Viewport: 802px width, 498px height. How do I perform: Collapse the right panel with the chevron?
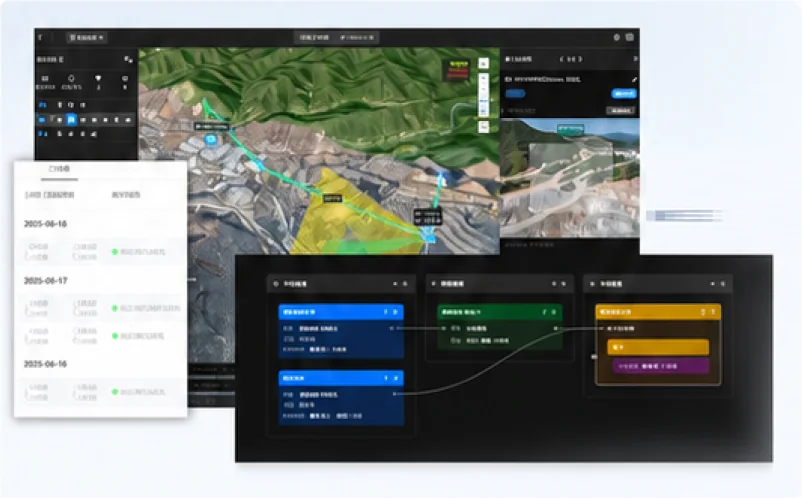pos(635,59)
